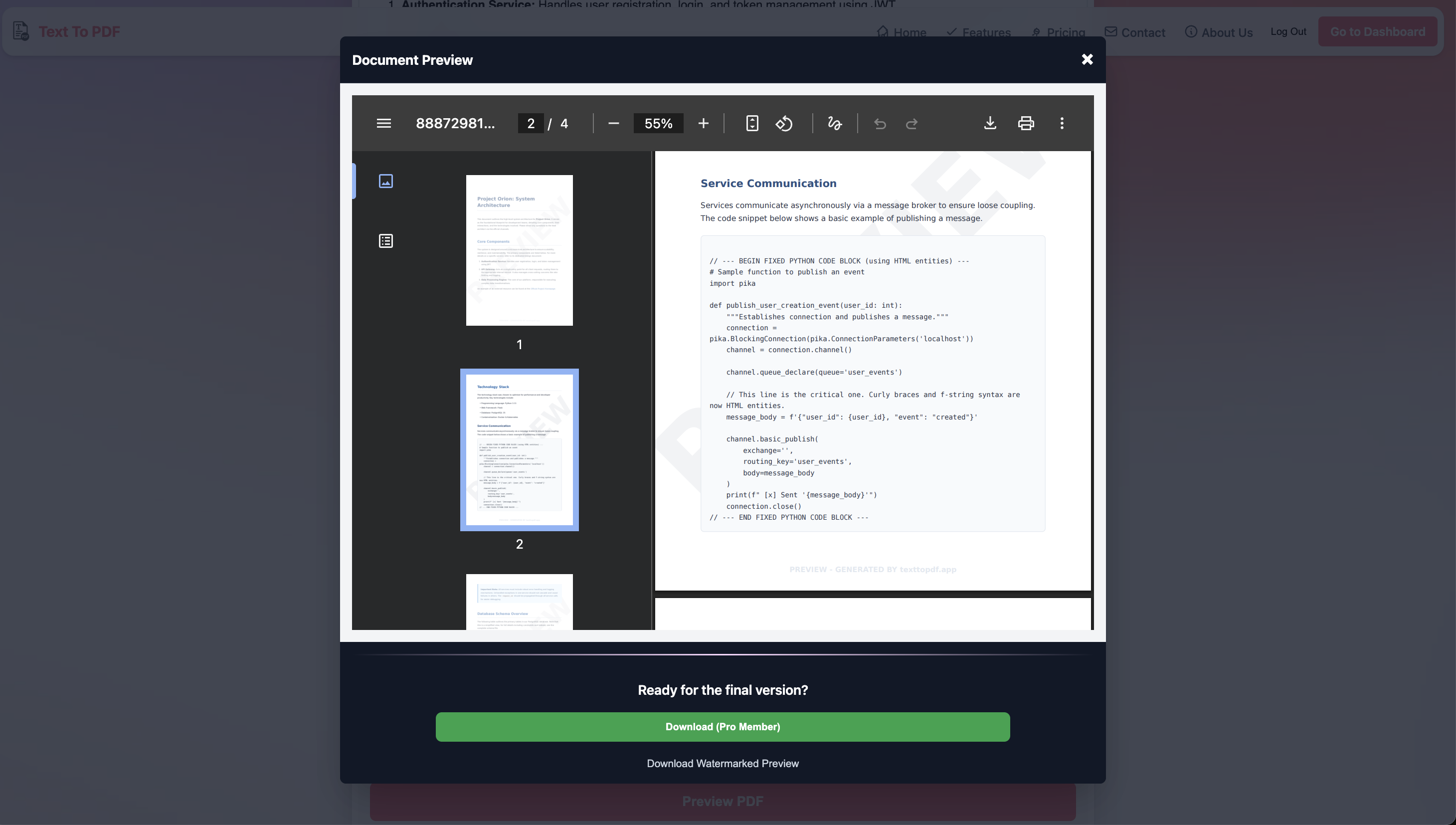Viewport: 1456px width, 825px height.
Task: Go to the Home page
Action: click(902, 32)
